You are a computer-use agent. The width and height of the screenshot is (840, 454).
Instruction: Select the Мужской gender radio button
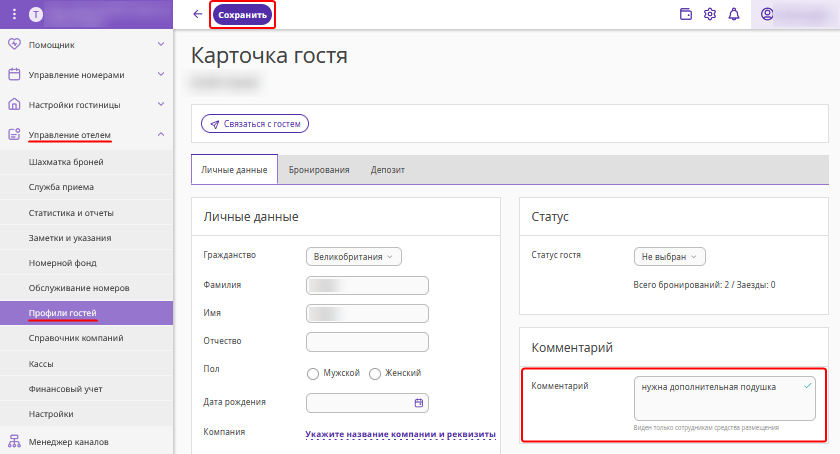pyautogui.click(x=313, y=373)
